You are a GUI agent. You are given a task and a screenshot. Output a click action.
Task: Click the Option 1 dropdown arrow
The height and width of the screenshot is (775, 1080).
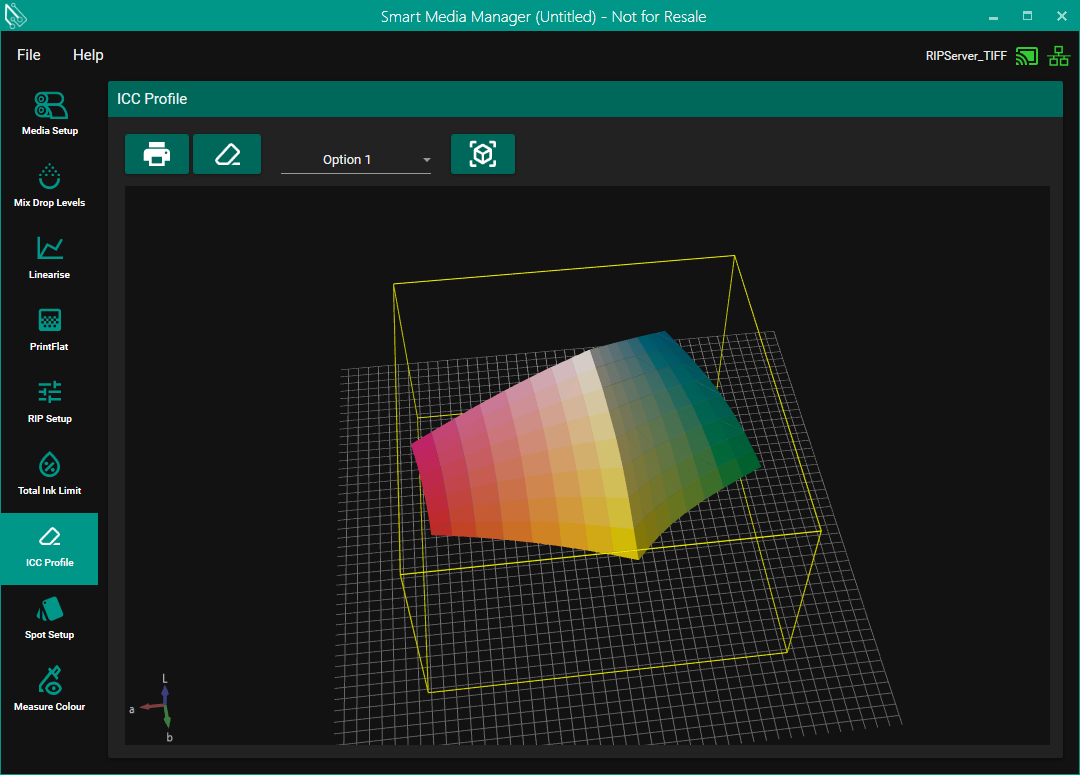click(427, 160)
